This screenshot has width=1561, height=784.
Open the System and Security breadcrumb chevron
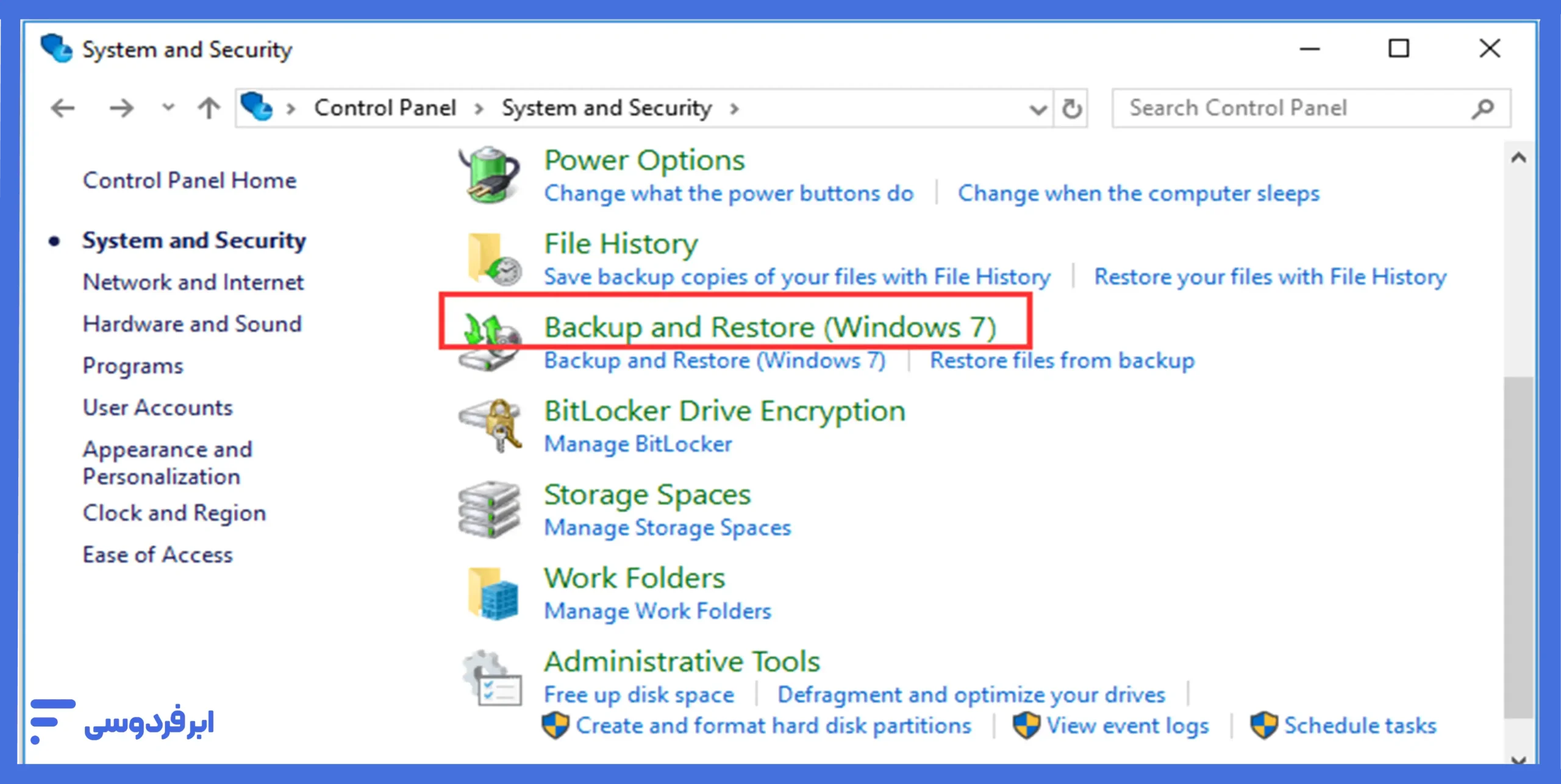pos(735,108)
